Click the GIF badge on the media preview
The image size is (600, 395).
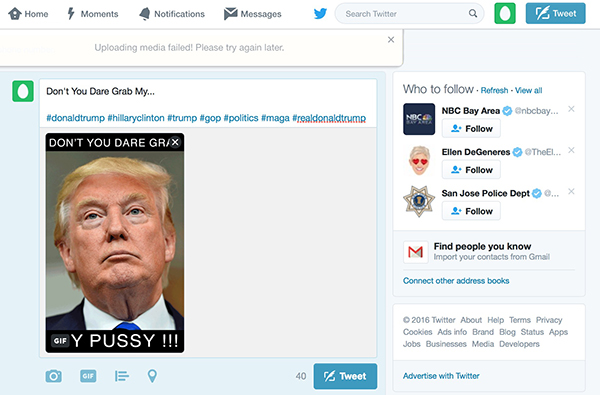(60, 340)
